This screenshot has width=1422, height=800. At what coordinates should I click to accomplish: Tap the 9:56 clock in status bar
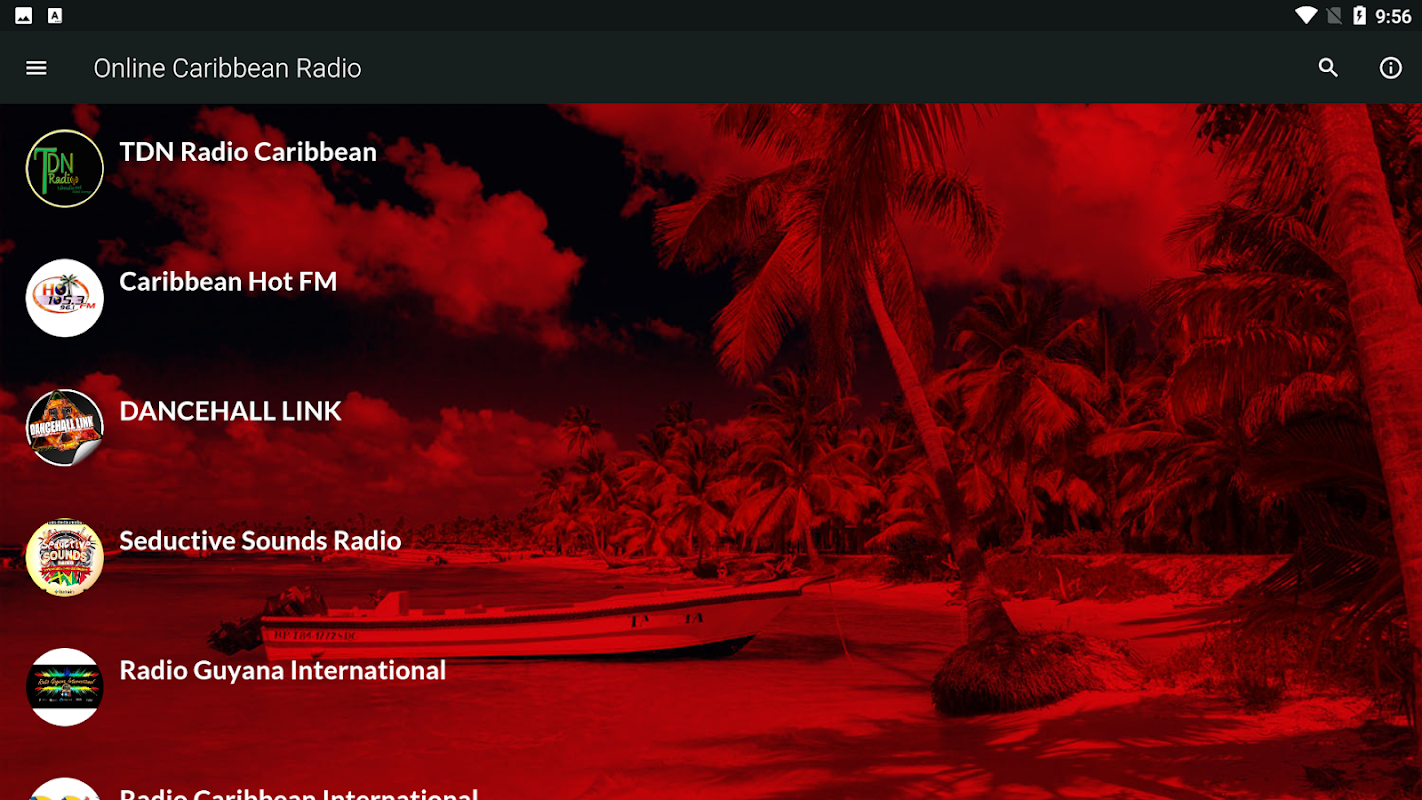tap(1393, 16)
